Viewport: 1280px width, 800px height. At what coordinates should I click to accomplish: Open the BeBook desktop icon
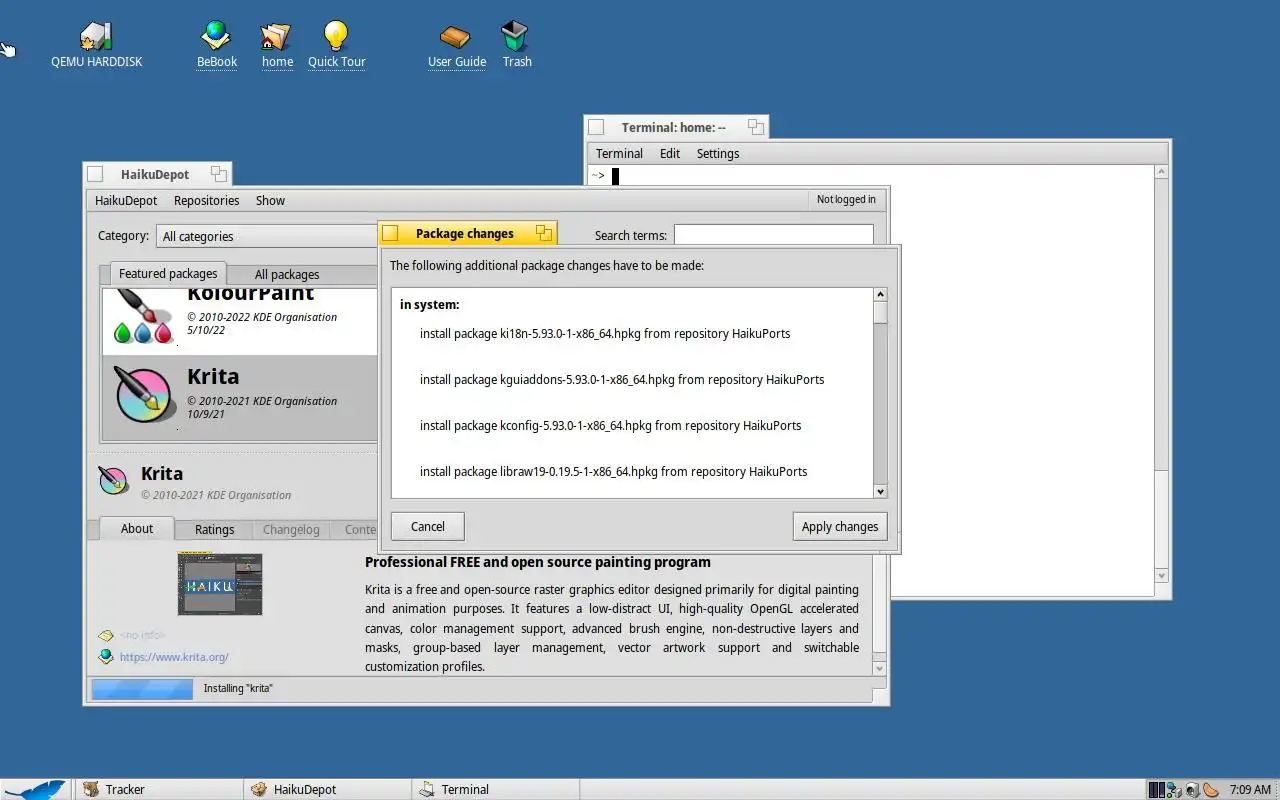point(216,36)
